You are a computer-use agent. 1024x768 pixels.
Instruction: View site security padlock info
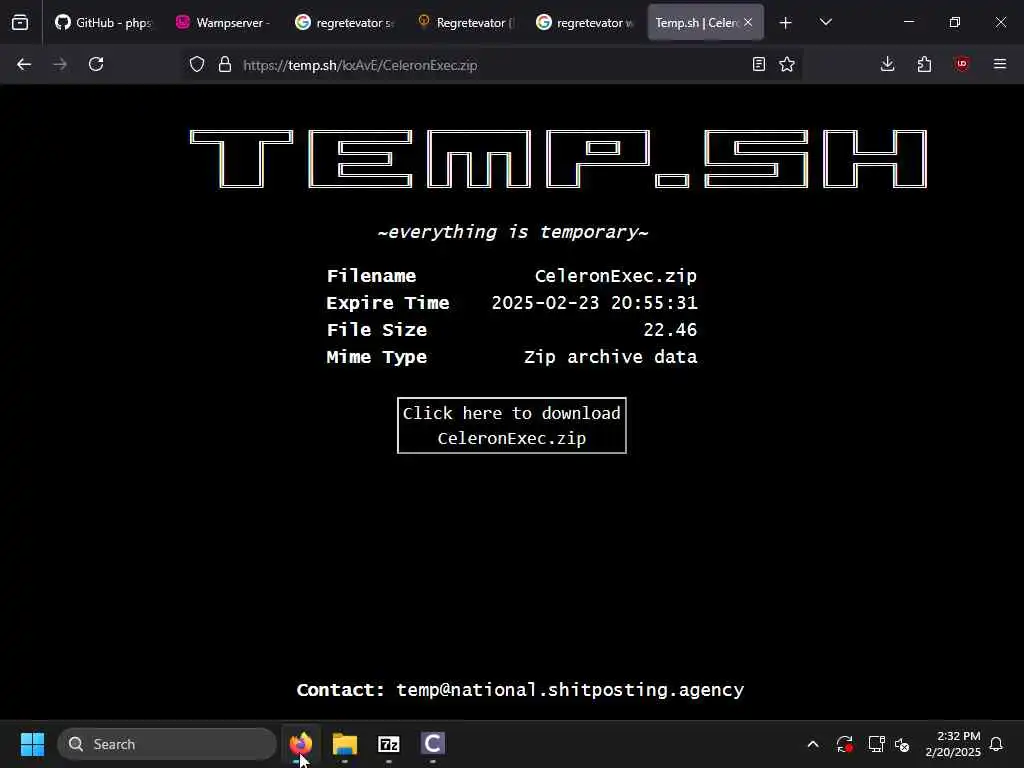click(x=225, y=65)
